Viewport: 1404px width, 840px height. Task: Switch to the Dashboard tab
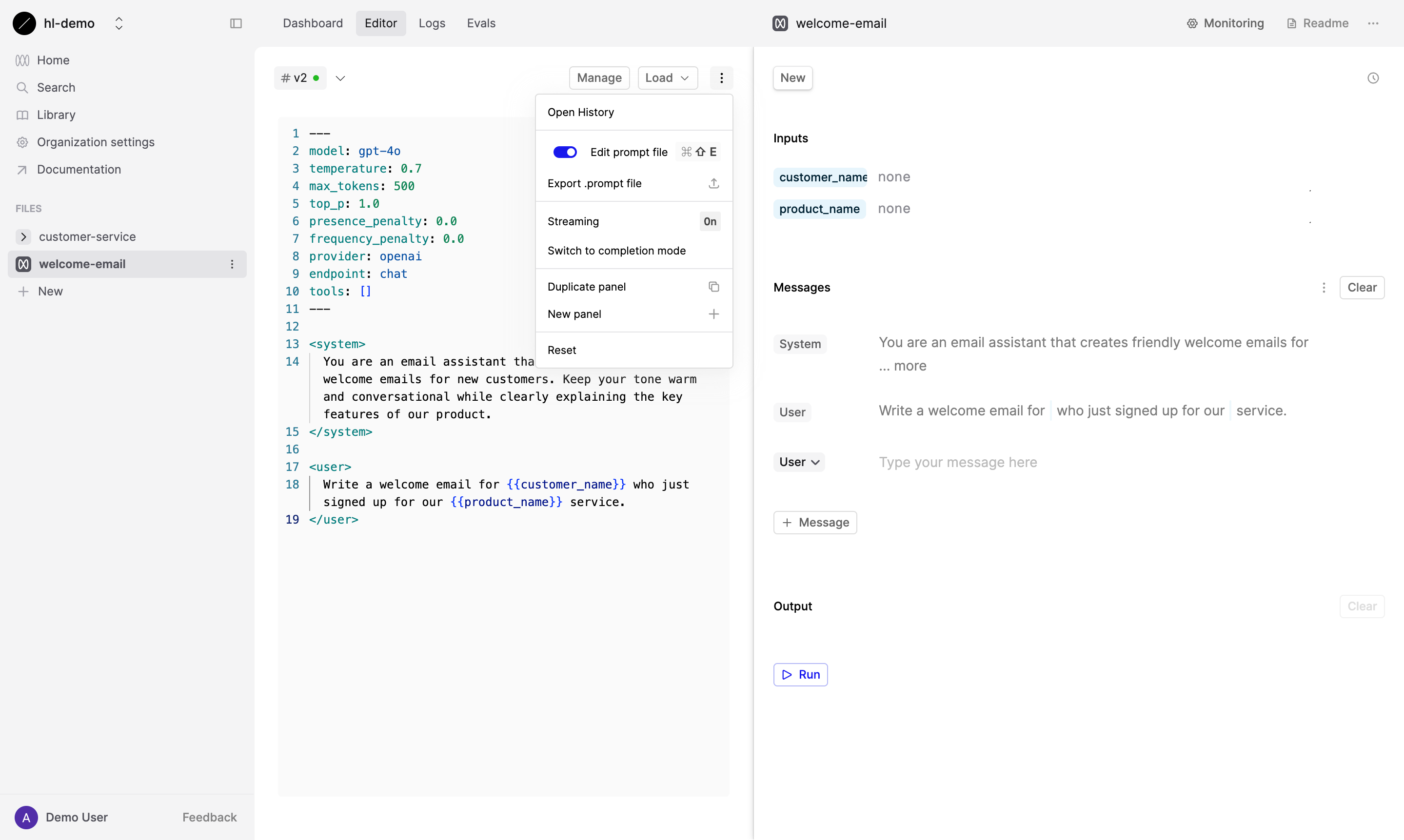point(313,23)
